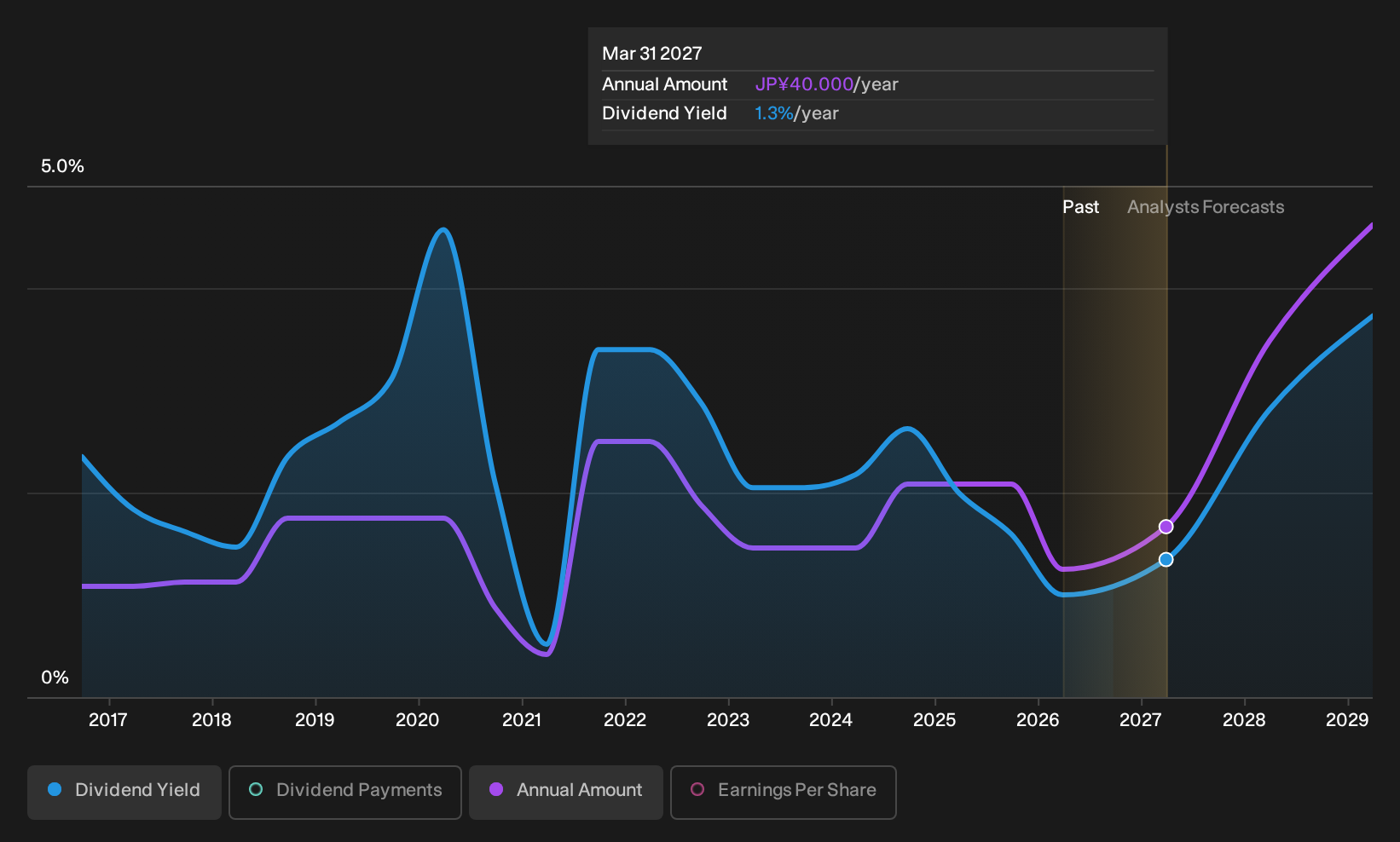Click the 0% y-axis label
Viewport: 1400px width, 842px height.
pos(55,678)
